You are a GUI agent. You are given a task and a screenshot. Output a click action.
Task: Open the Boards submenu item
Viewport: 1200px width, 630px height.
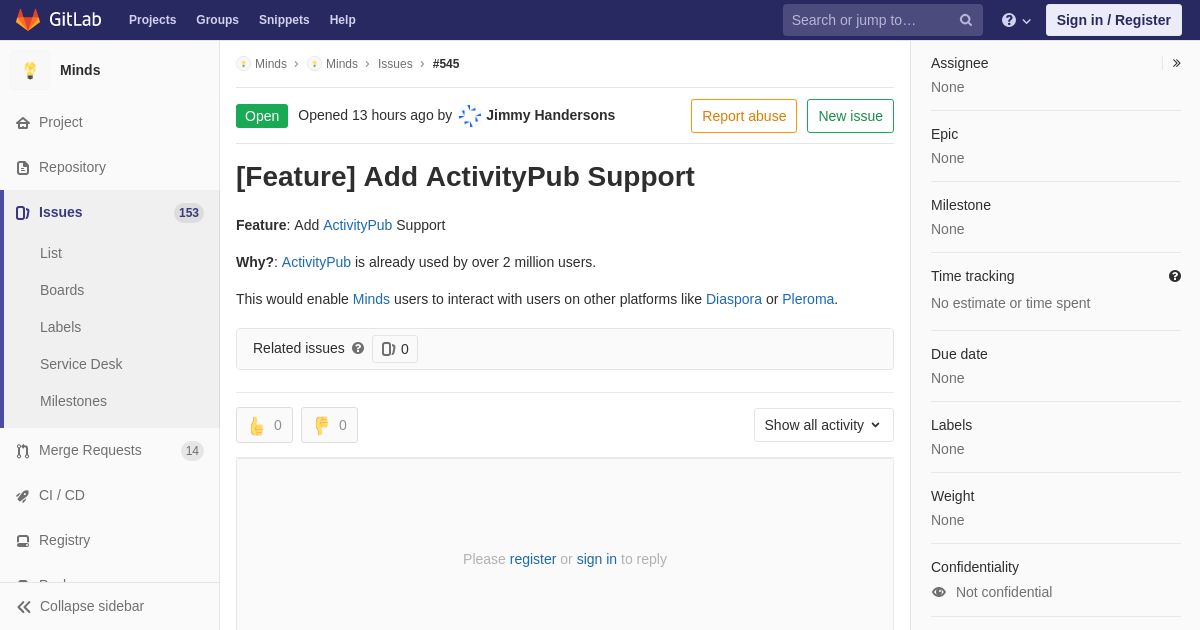tap(62, 290)
